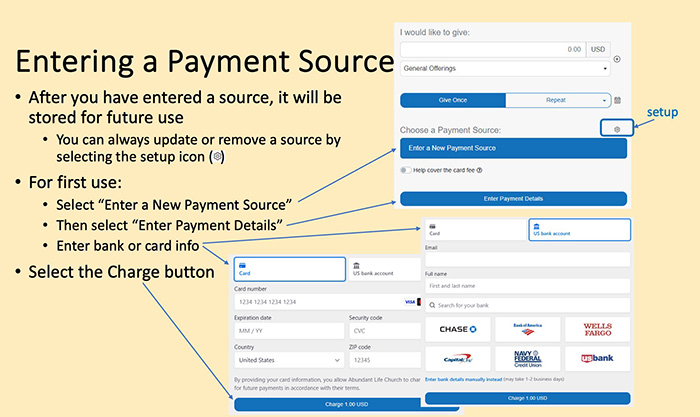Select the US Bank logo tile

pyautogui.click(x=597, y=358)
